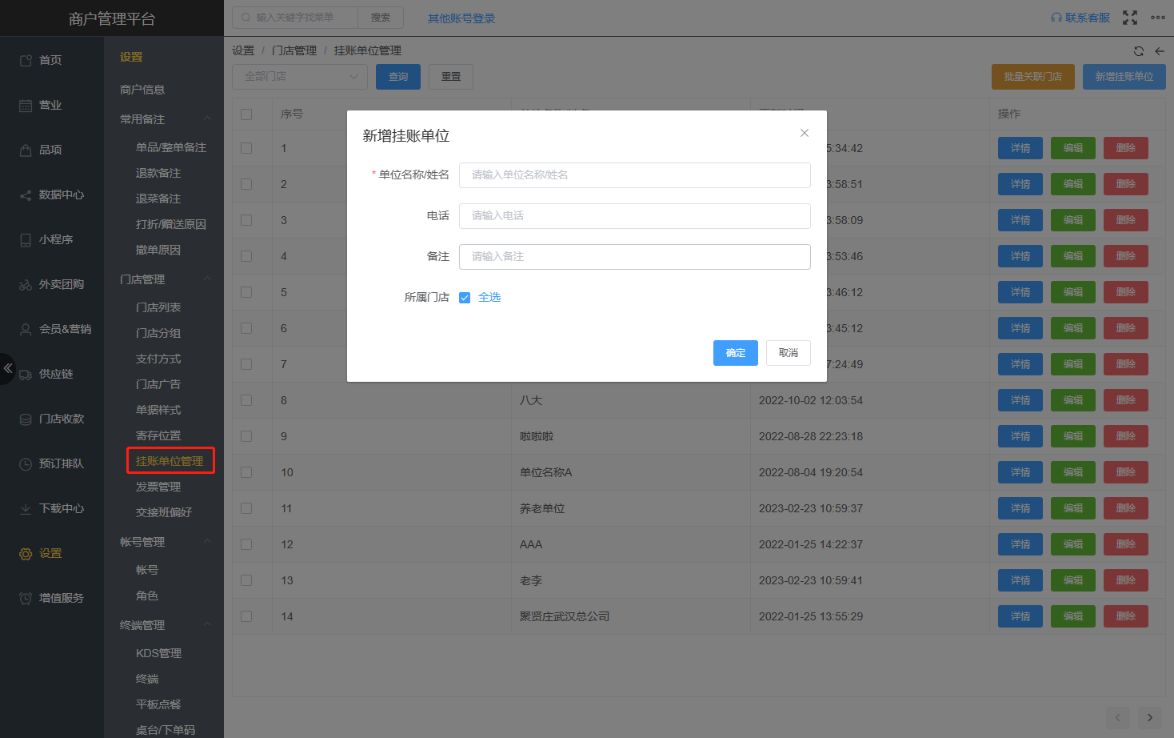The height and width of the screenshot is (738, 1174).
Task: Open the 营业 business icon in sidebar
Action: click(25, 105)
